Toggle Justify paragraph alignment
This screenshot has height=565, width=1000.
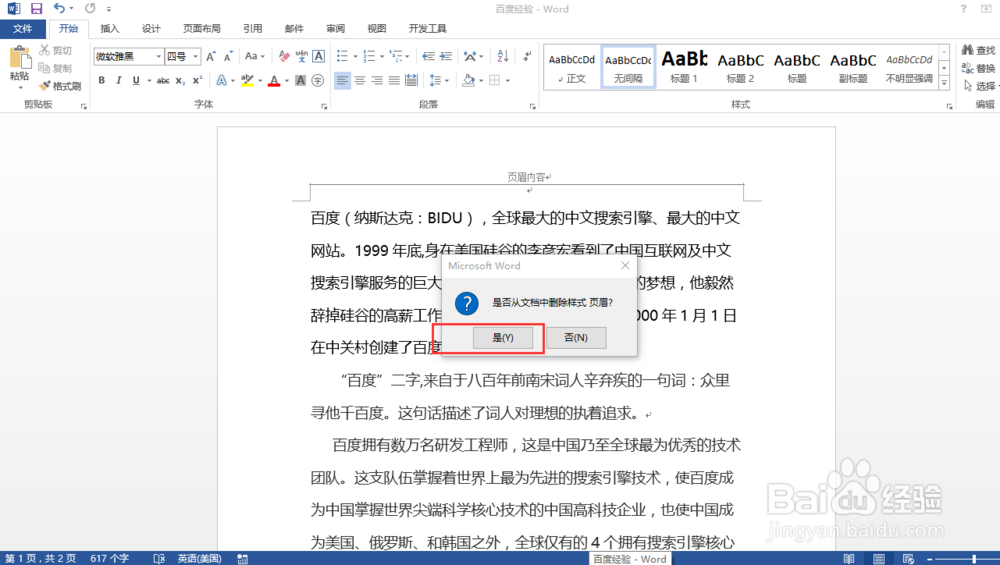[x=394, y=80]
